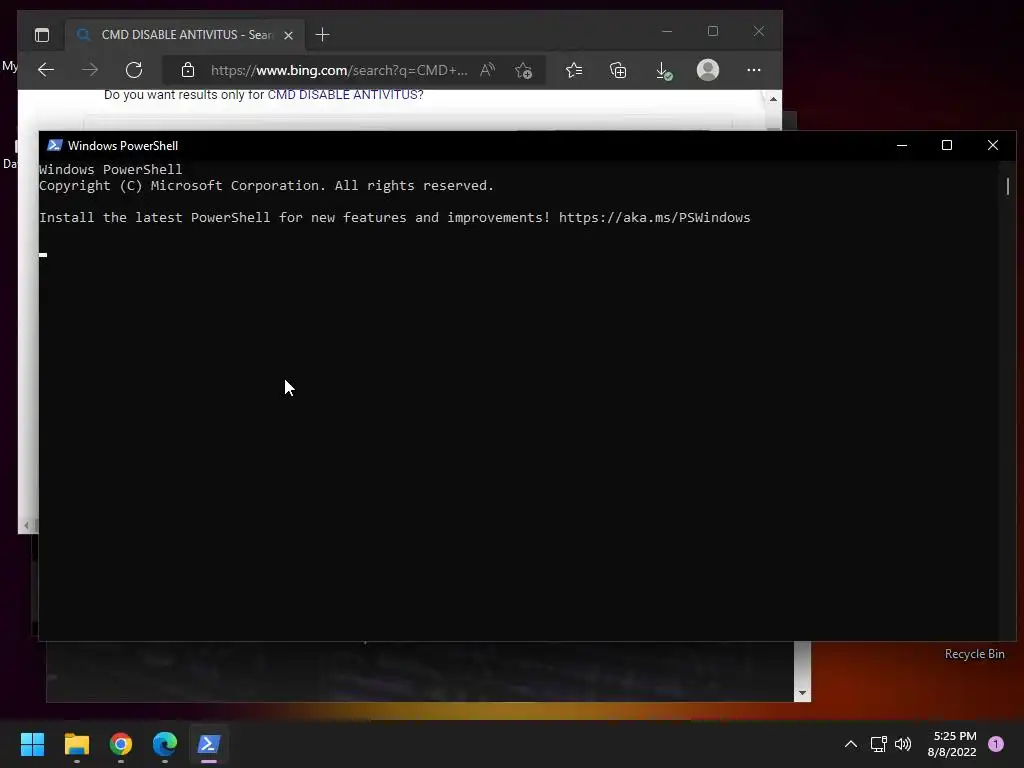The height and width of the screenshot is (768, 1024).
Task: Switch to PowerShell on taskbar
Action: 209,744
